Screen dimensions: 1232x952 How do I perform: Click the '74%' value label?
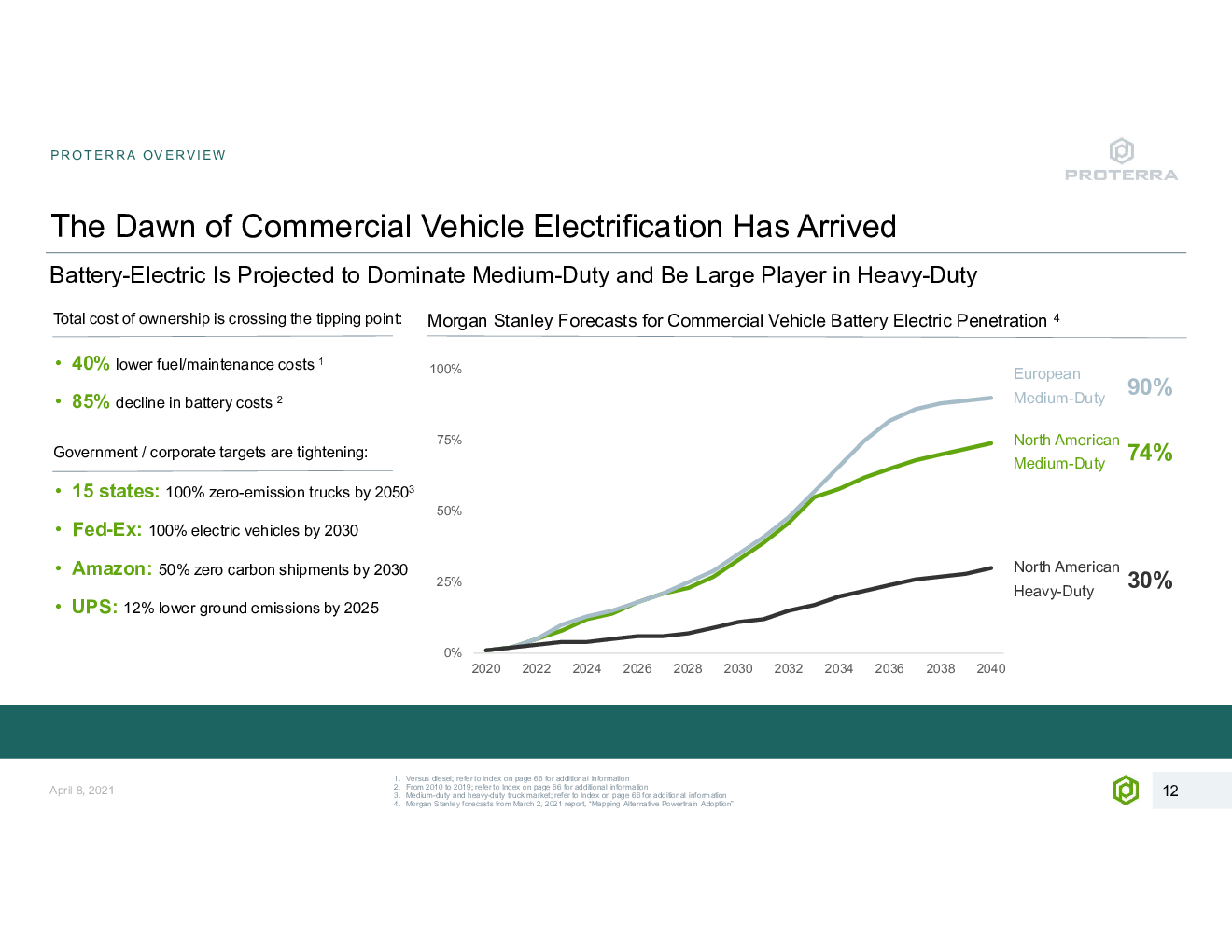(x=1150, y=453)
